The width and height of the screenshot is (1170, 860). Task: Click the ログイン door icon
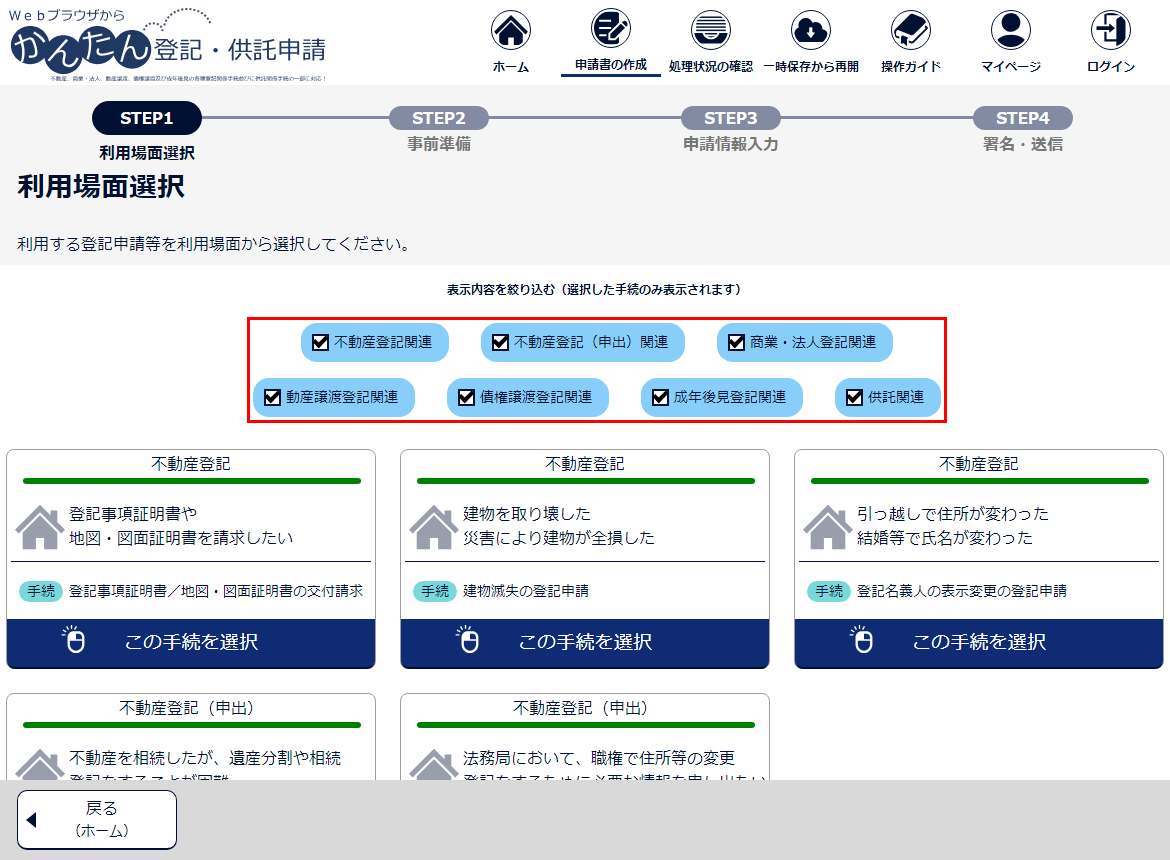[1111, 31]
